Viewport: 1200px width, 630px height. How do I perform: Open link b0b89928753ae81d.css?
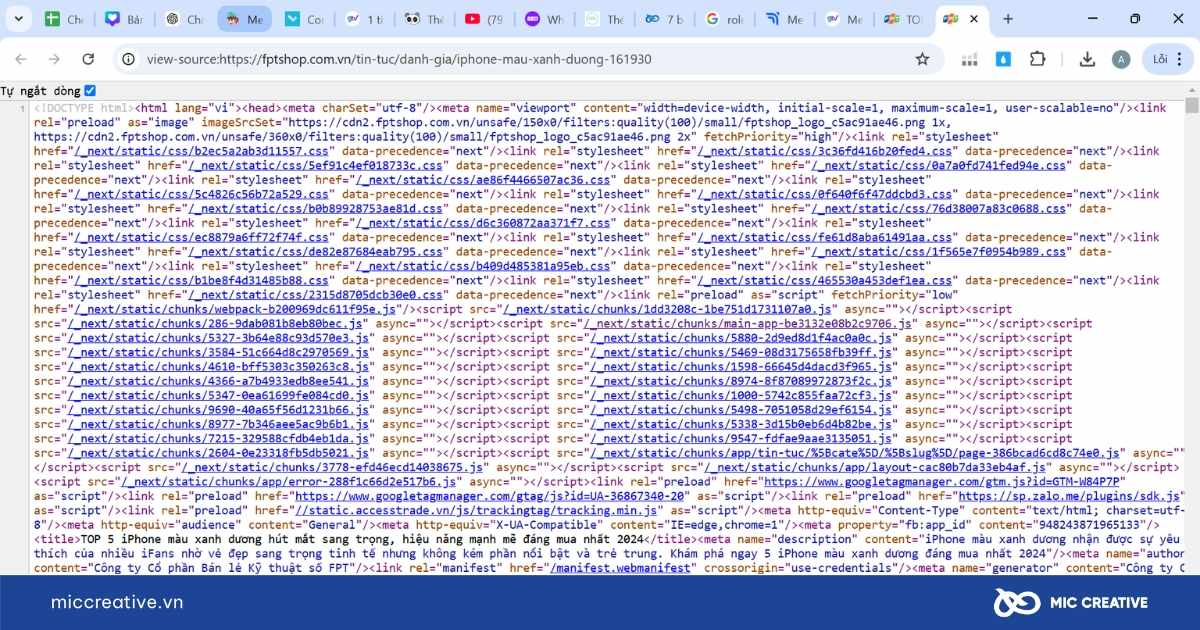(315, 209)
